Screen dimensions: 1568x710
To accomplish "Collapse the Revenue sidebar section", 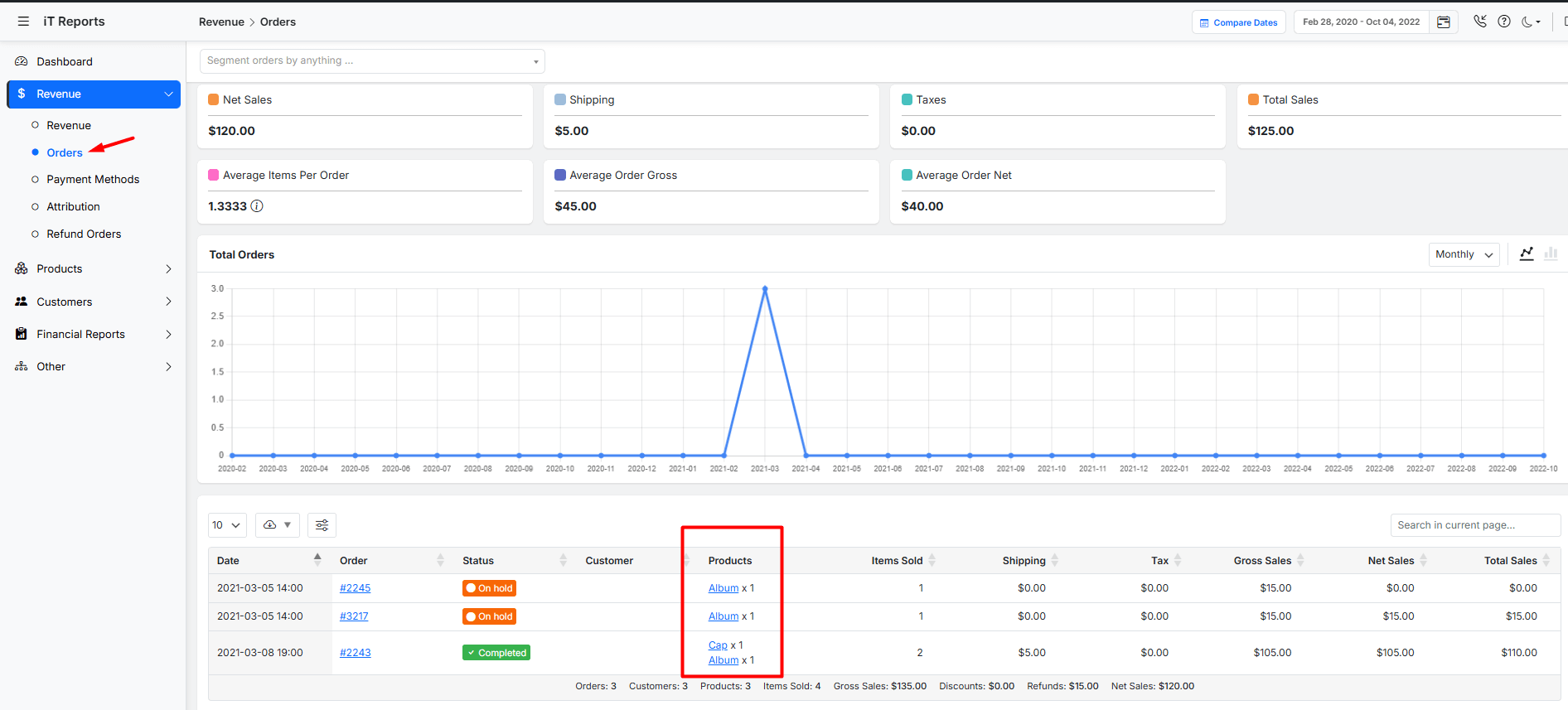I will (x=169, y=94).
